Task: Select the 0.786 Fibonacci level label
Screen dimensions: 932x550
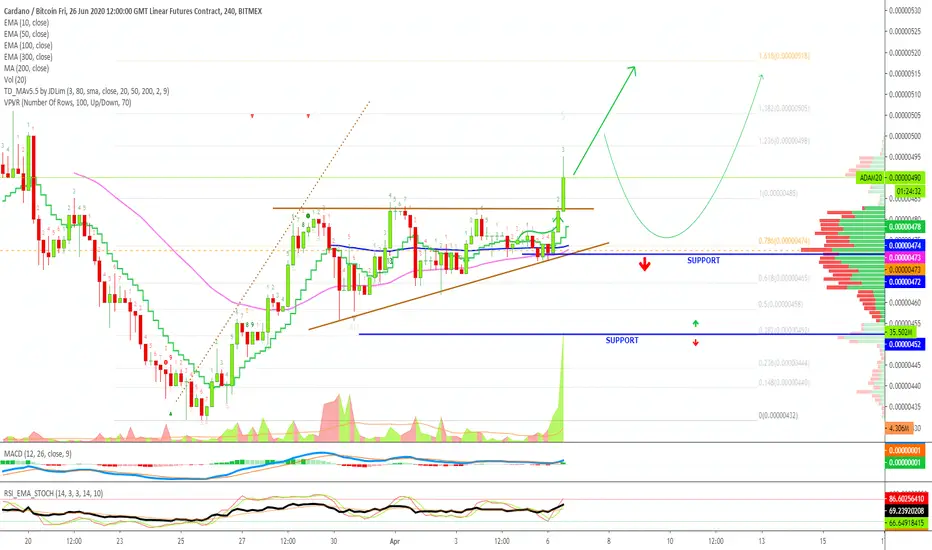Action: click(784, 241)
